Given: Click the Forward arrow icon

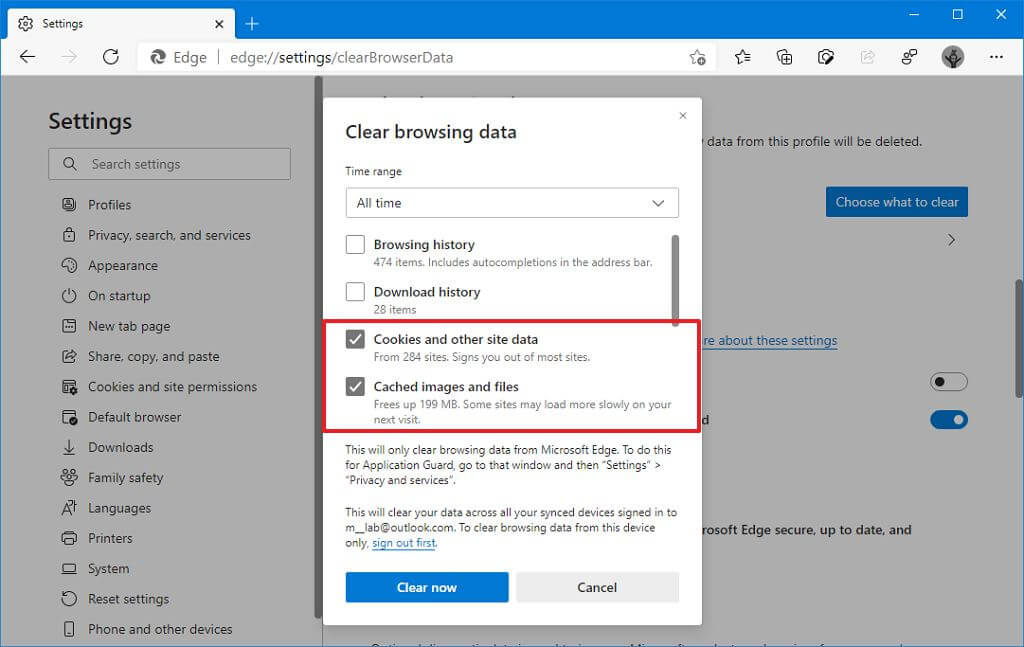Looking at the screenshot, I should pyautogui.click(x=69, y=57).
